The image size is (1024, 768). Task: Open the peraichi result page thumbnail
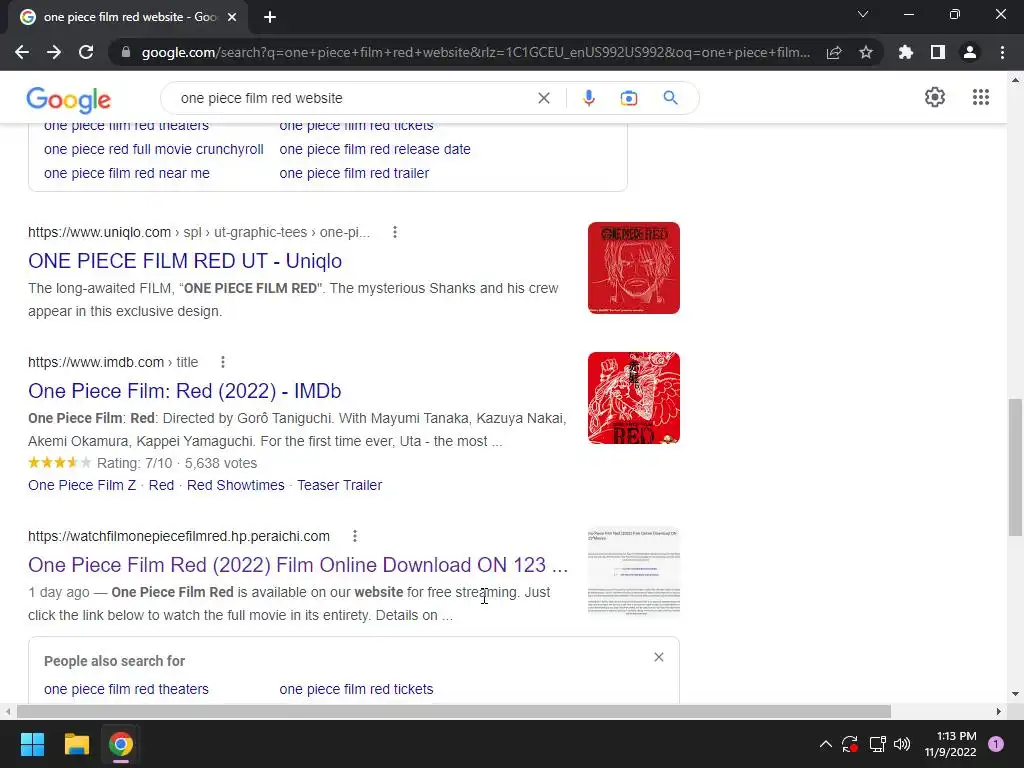(x=633, y=572)
